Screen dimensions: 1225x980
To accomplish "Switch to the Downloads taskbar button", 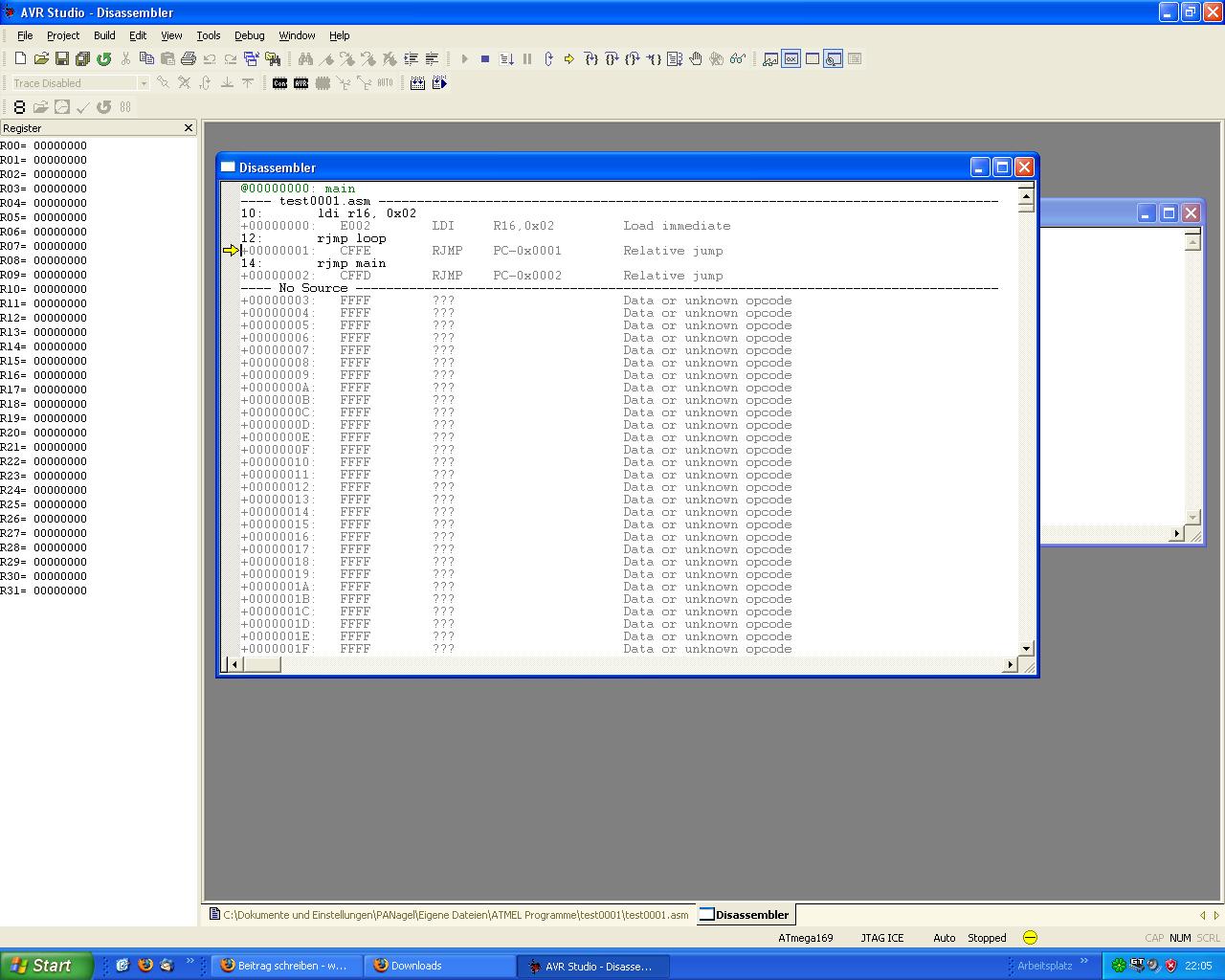I will tap(440, 966).
